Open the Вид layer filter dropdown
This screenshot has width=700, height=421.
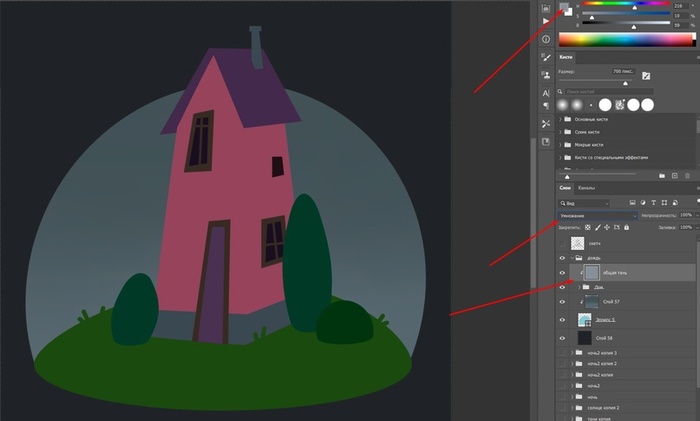pyautogui.click(x=584, y=203)
